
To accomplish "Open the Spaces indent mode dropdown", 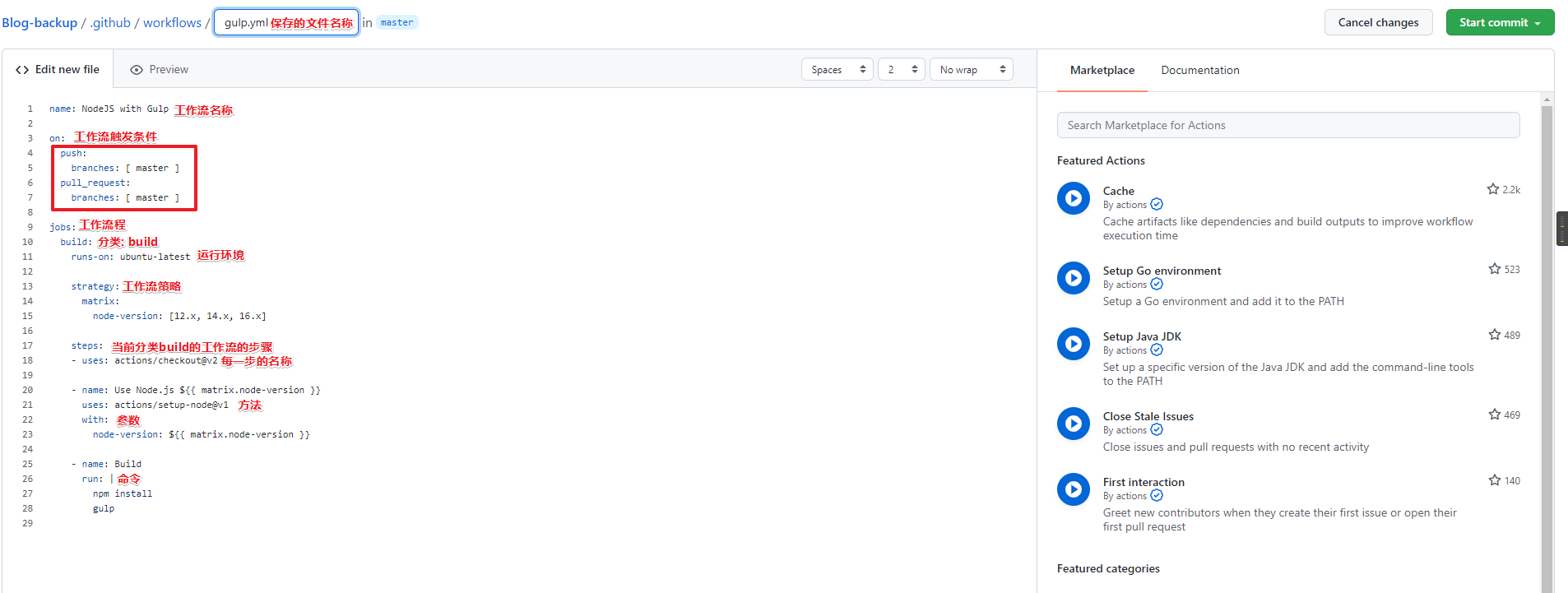I will coord(837,70).
